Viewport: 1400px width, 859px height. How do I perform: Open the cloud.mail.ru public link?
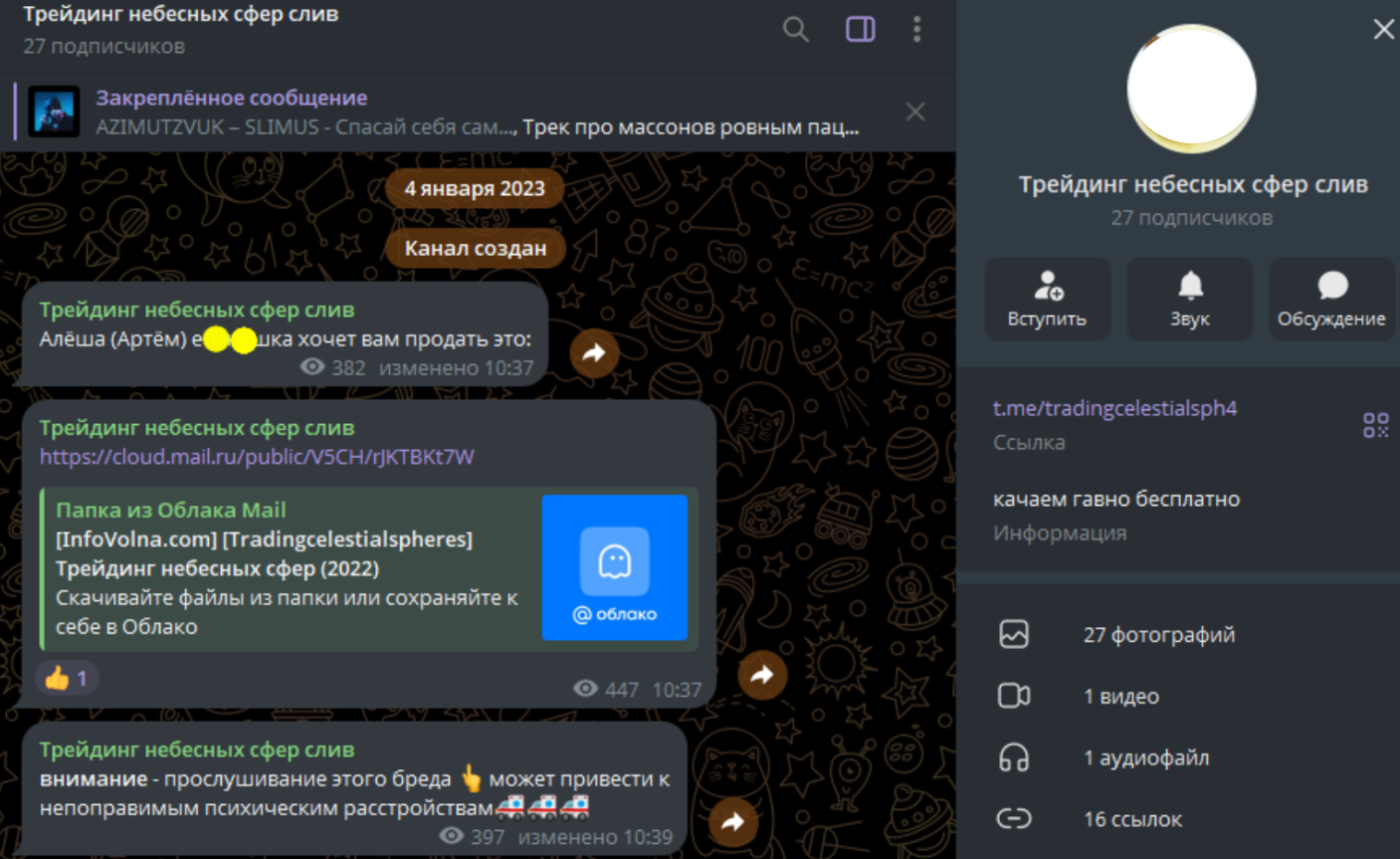point(257,457)
